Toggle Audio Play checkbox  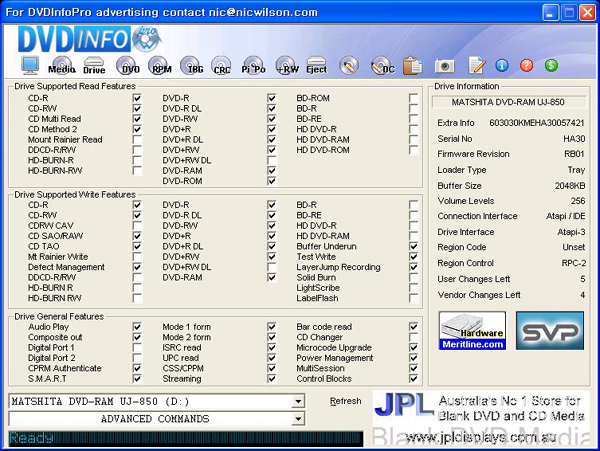137,327
